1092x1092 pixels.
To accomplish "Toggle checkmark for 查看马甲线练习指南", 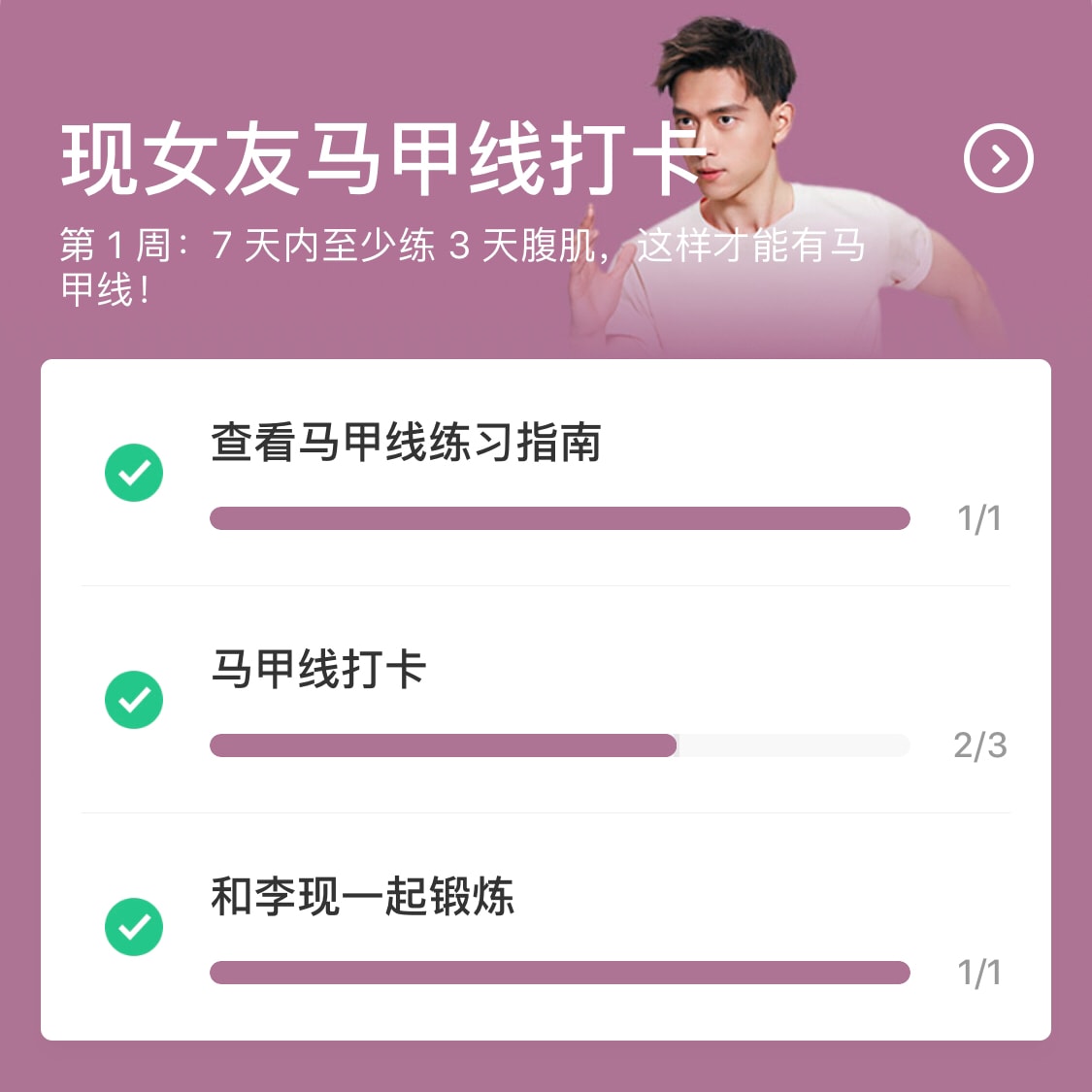I will click(x=134, y=473).
